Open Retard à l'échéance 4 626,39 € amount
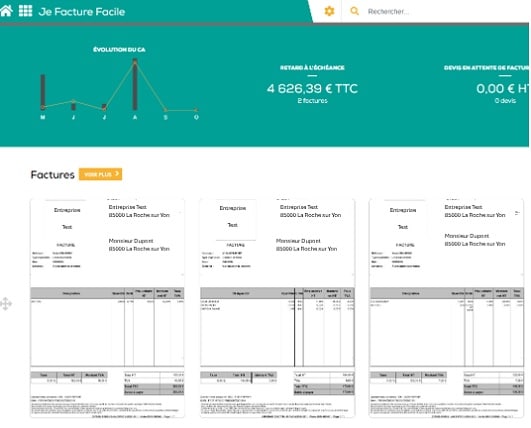531x428 pixels. tap(312, 89)
